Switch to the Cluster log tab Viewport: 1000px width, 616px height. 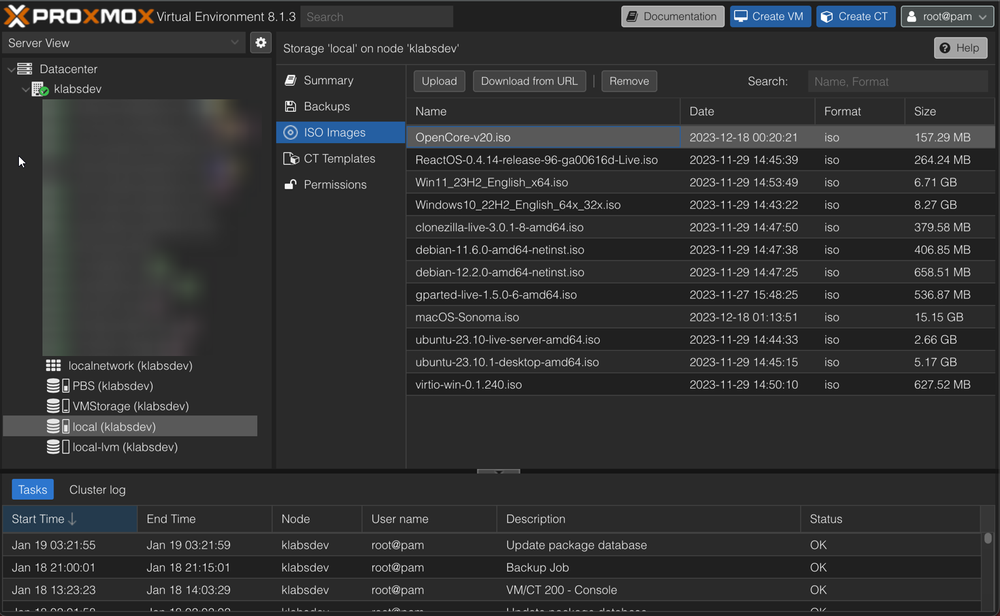[97, 490]
